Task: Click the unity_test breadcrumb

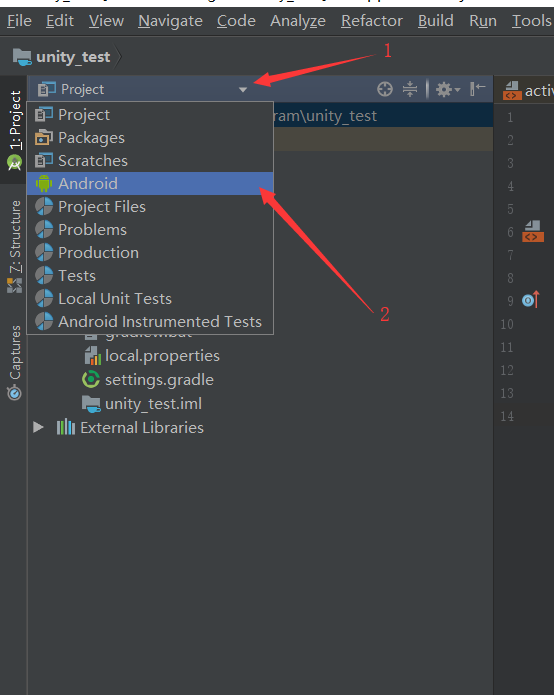Action: pyautogui.click(x=73, y=57)
